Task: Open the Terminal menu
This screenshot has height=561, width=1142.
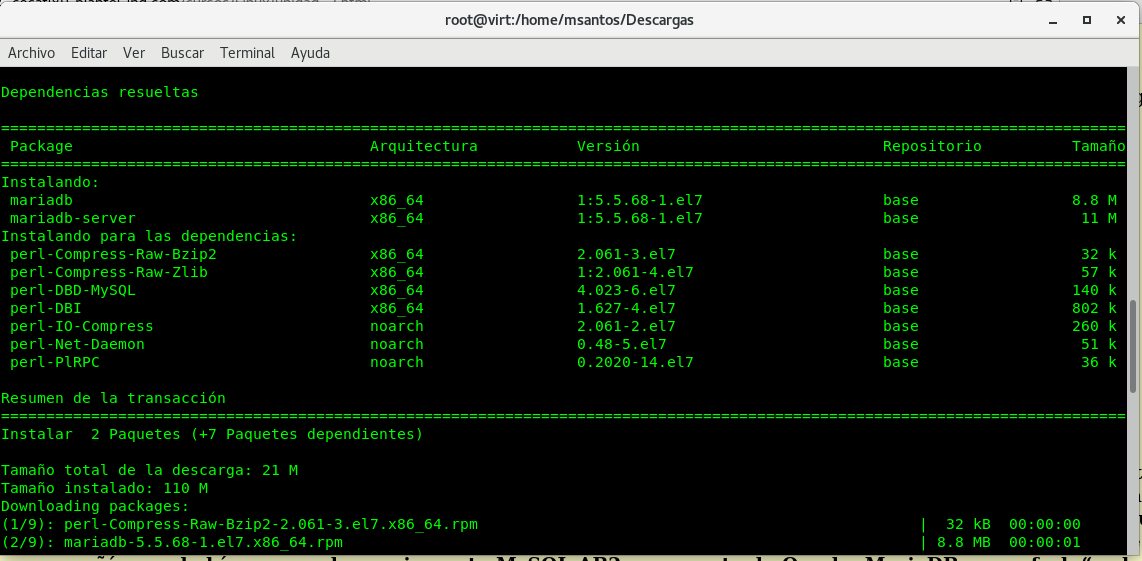Action: click(247, 53)
